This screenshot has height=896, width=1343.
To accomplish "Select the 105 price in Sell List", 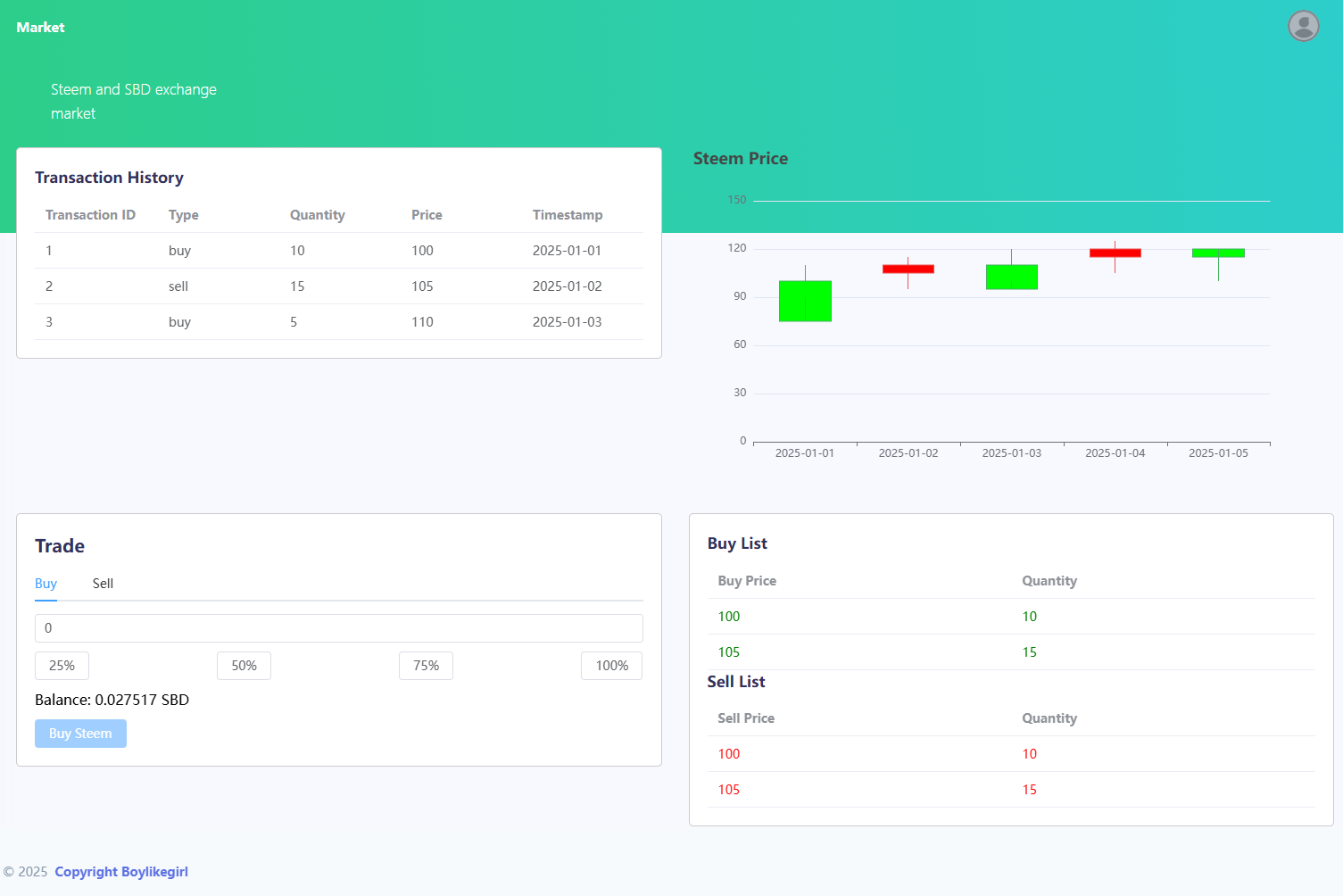I will [729, 790].
